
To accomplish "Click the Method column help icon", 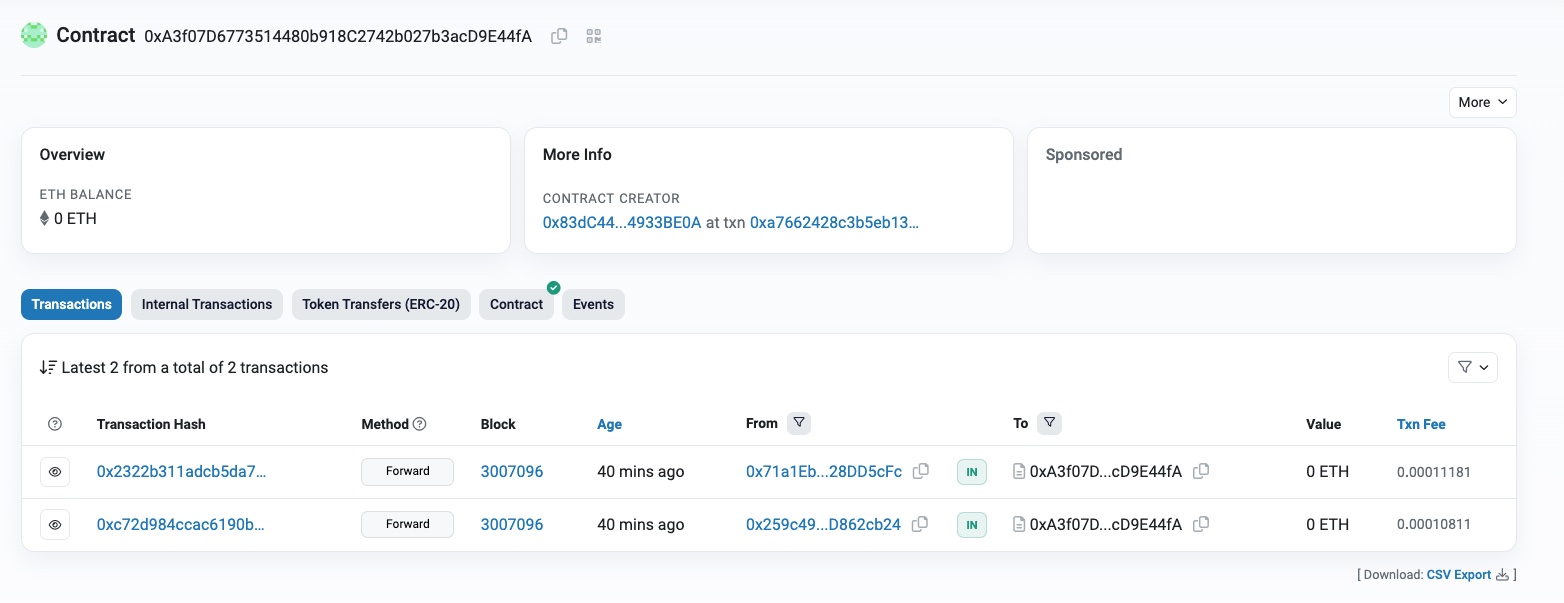I will click(420, 424).
